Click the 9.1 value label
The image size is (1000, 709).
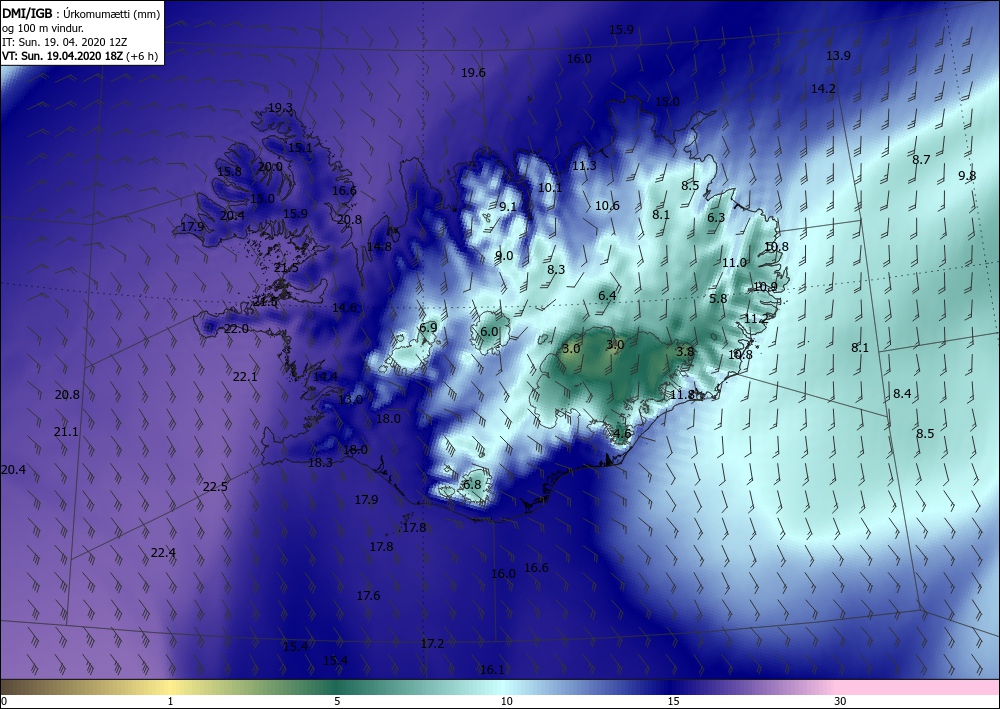pos(508,206)
